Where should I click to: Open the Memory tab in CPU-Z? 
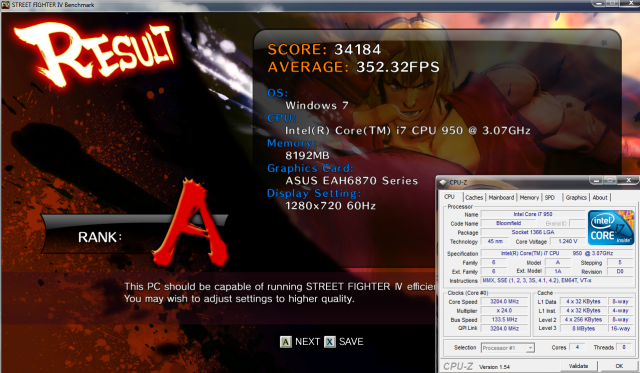529,198
